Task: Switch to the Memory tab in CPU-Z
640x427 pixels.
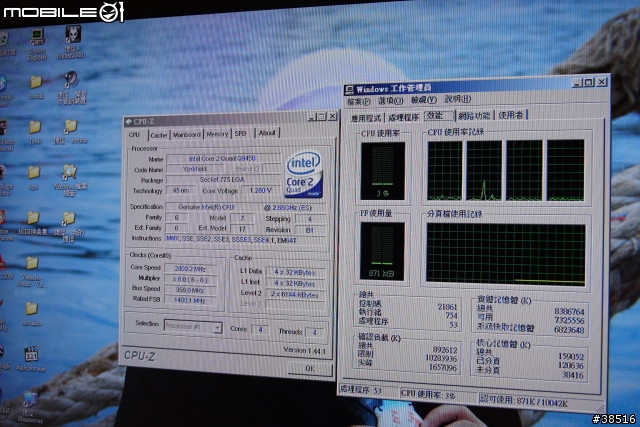Action: tap(217, 134)
